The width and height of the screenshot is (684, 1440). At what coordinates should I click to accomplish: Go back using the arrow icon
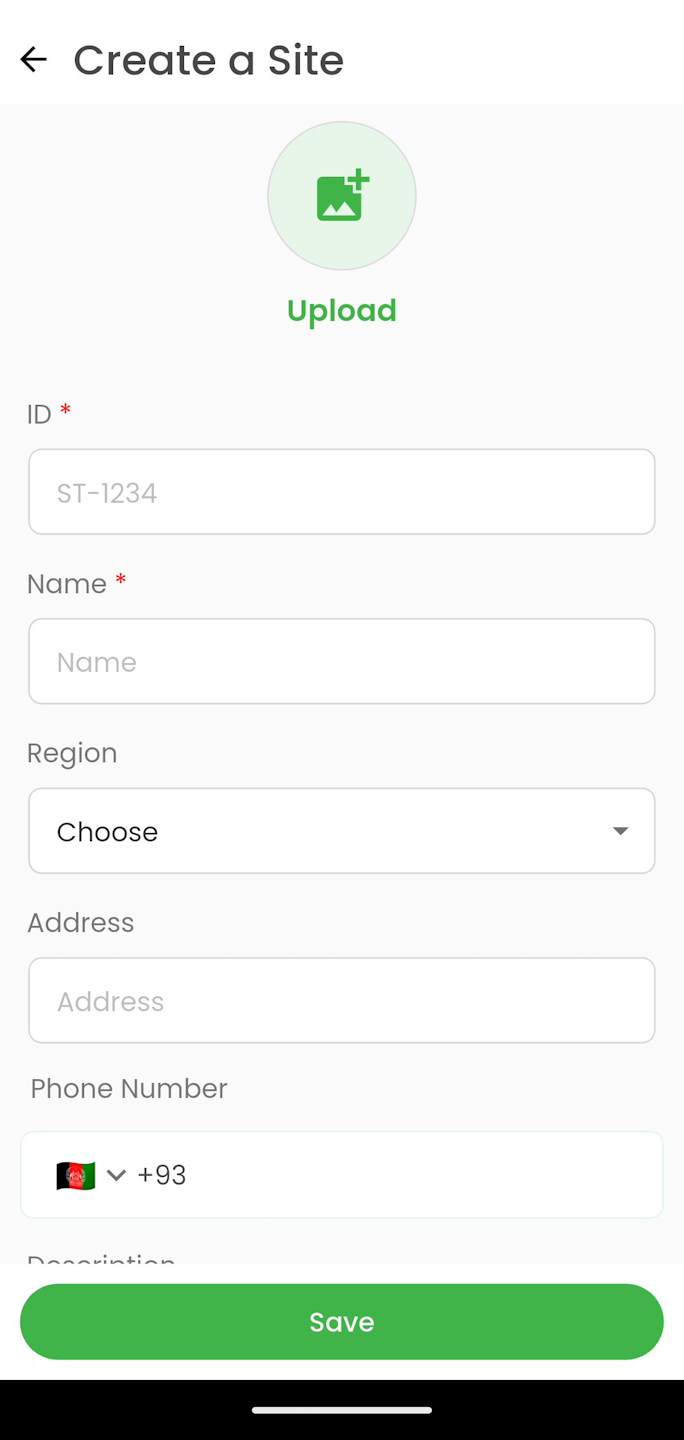[x=33, y=60]
